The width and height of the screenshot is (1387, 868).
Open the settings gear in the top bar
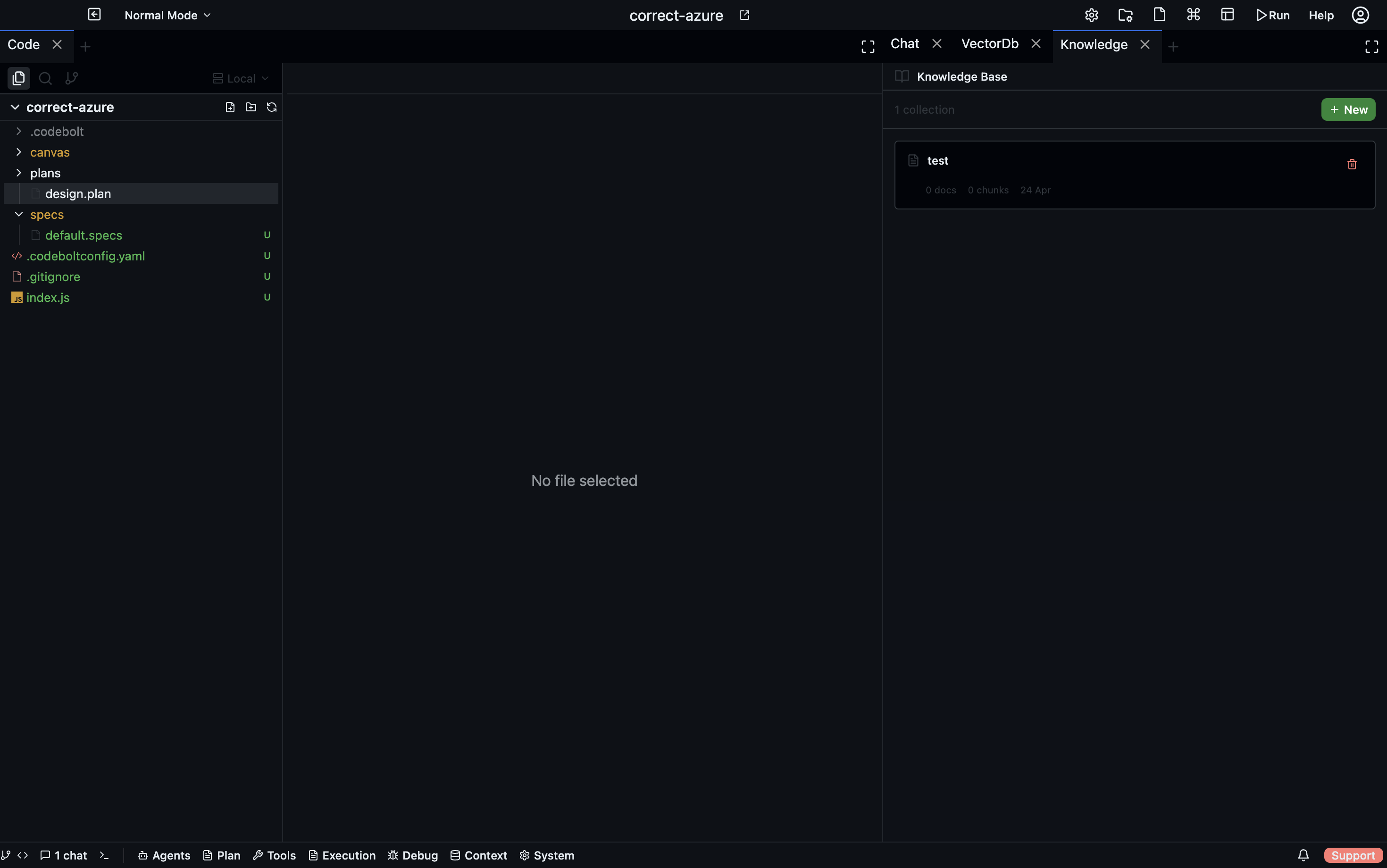pos(1091,16)
